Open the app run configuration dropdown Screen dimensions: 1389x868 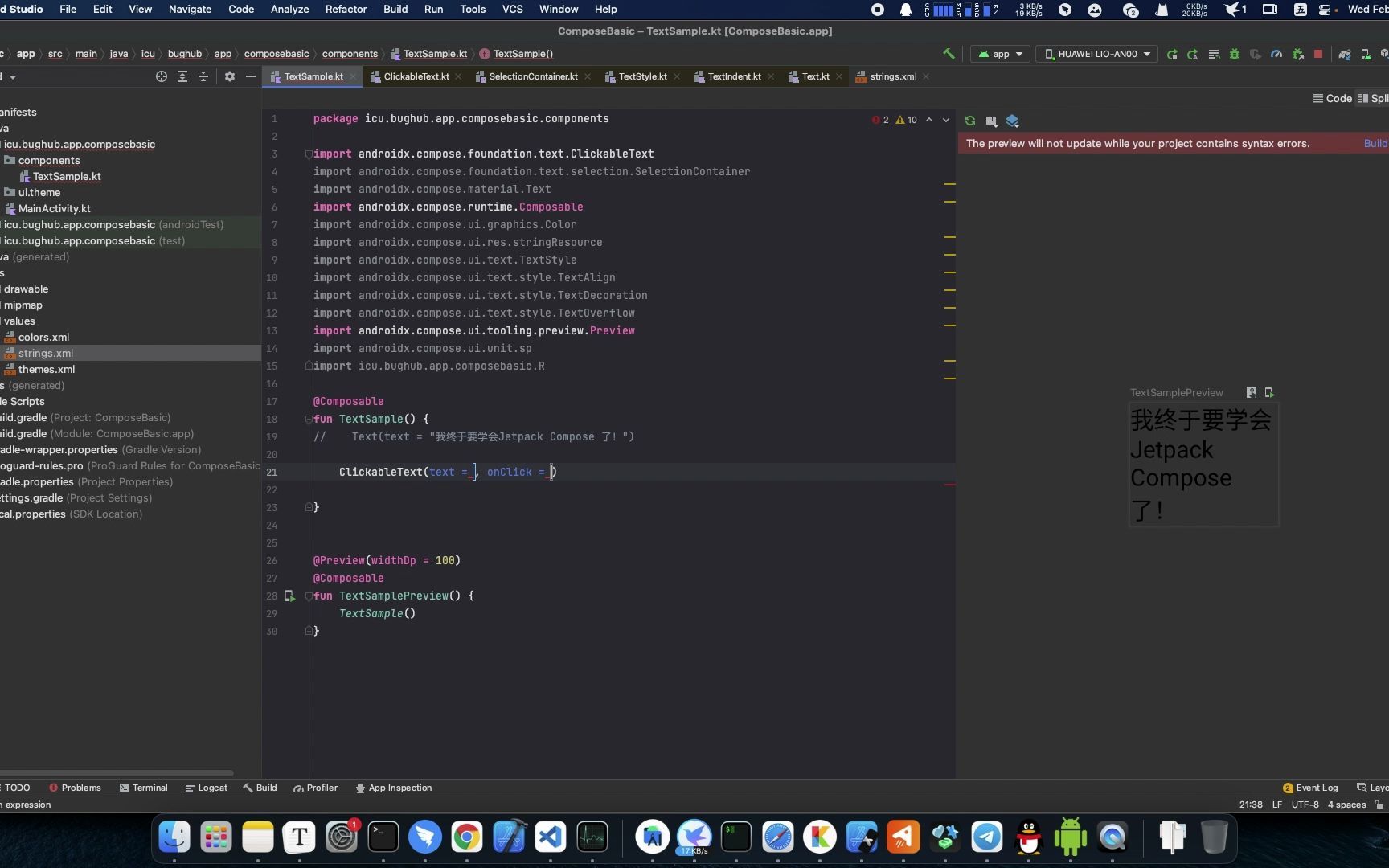point(999,54)
